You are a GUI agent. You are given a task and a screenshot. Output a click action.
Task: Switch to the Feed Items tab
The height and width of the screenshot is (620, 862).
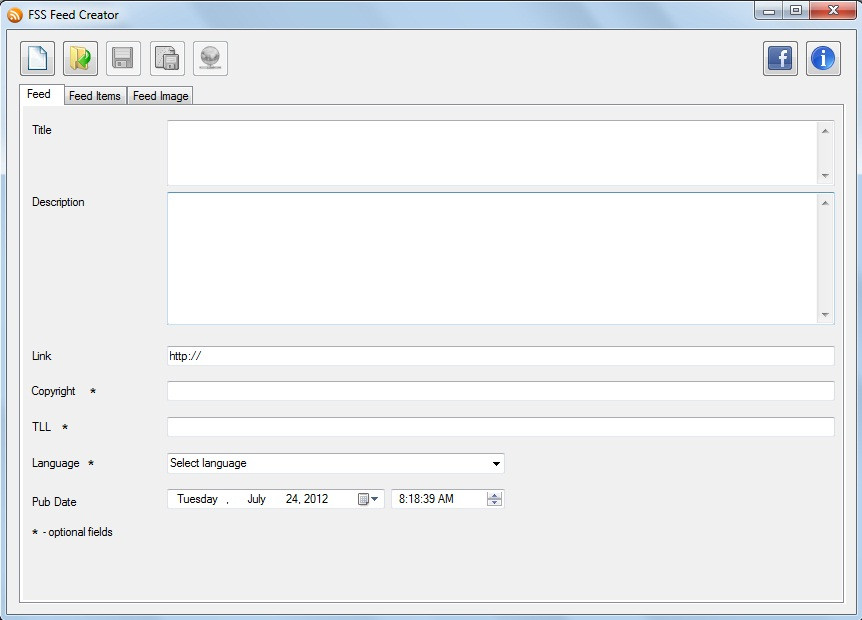(95, 96)
